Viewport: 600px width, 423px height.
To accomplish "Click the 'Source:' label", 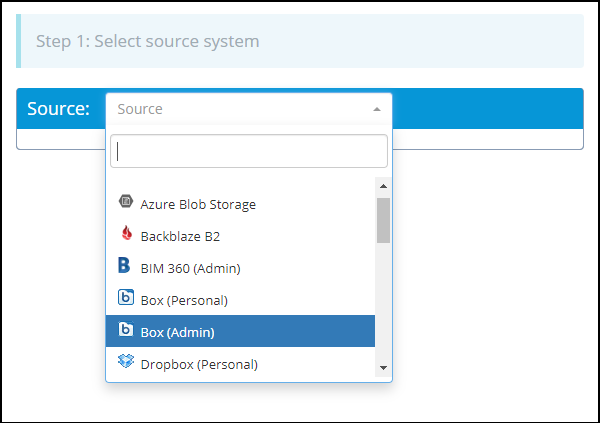I will [58, 108].
